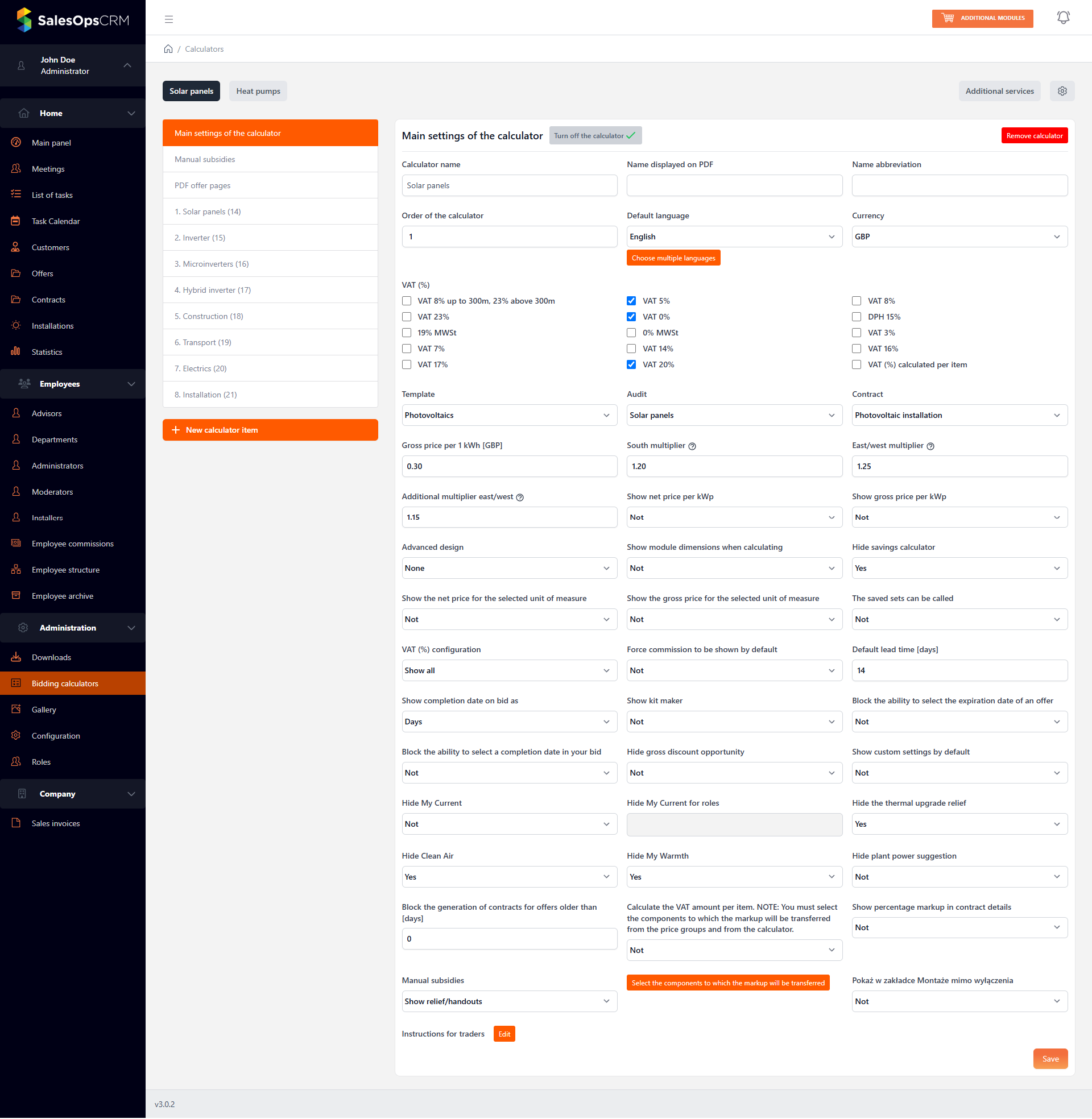Image resolution: width=1092 pixels, height=1119 pixels.
Task: Click the Calculator name input field
Action: (508, 186)
